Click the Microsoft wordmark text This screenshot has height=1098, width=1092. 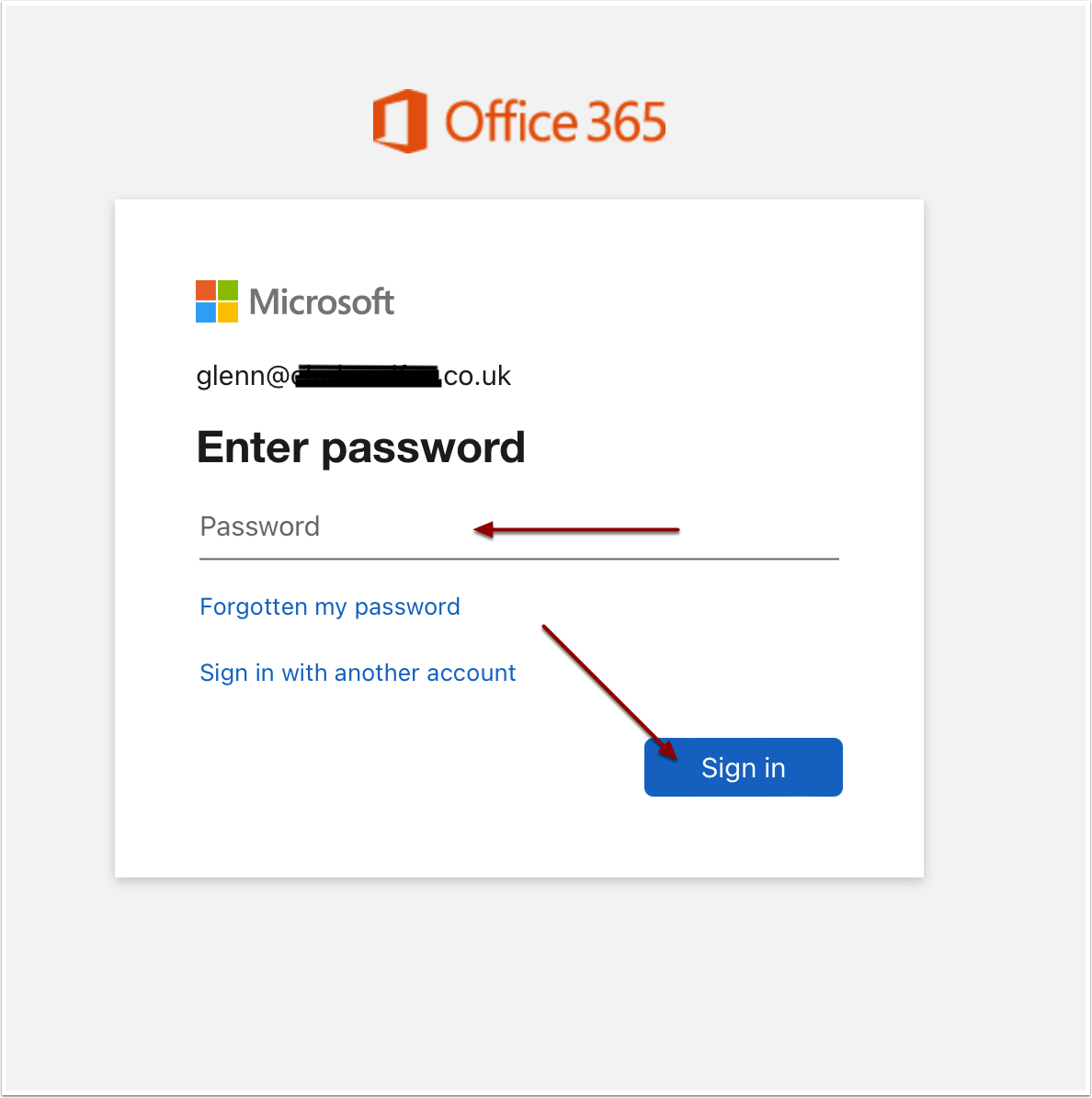tap(322, 302)
